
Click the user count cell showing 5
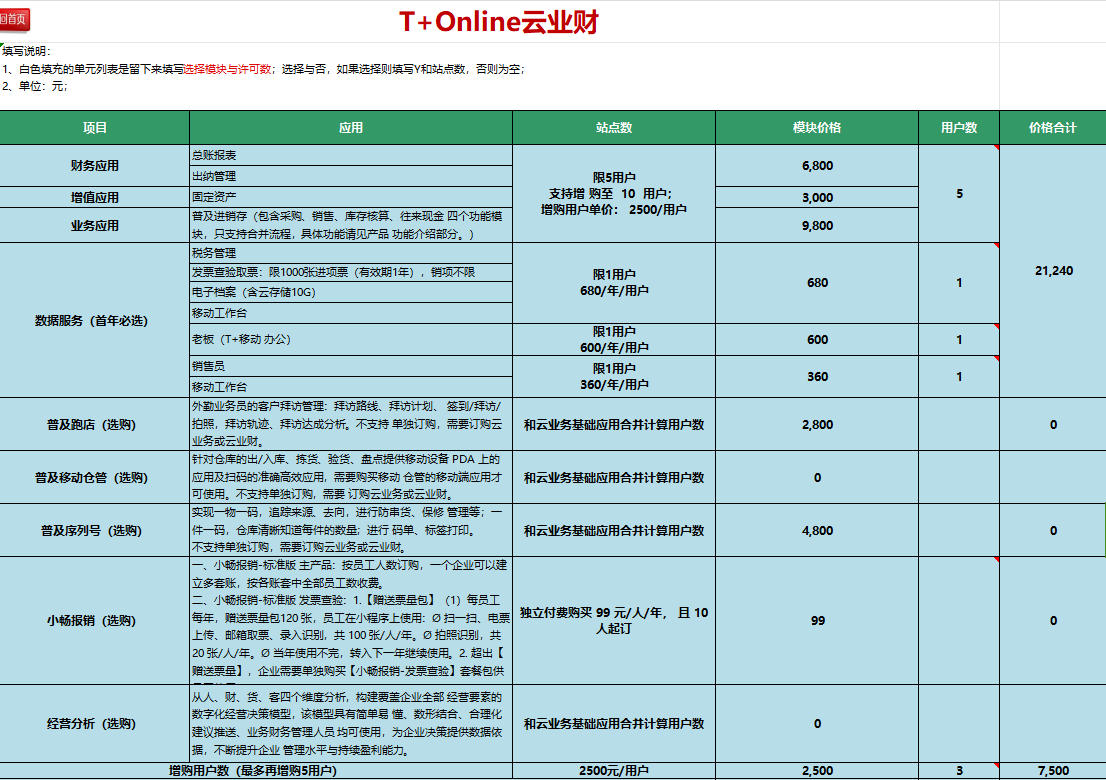tap(959, 194)
